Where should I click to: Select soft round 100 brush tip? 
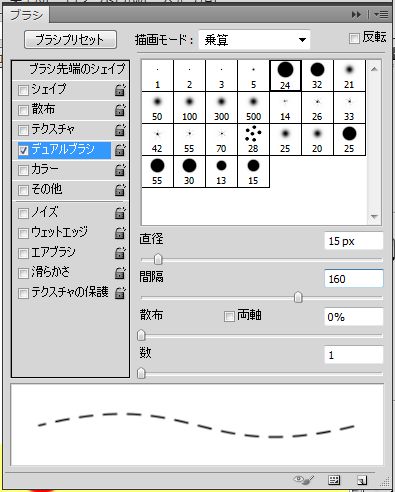pyautogui.click(x=189, y=108)
